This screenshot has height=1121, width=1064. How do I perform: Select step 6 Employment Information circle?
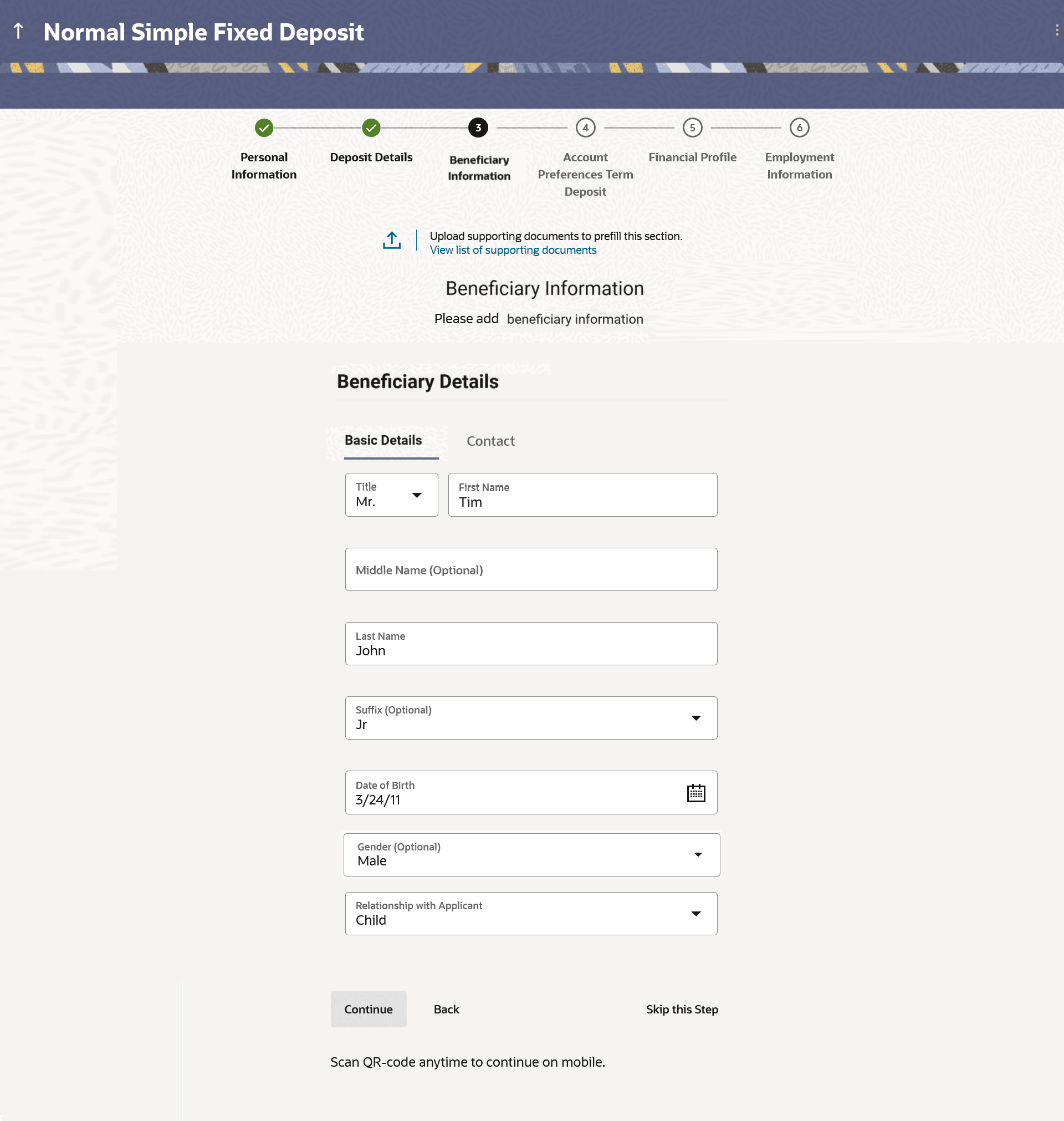tap(799, 128)
